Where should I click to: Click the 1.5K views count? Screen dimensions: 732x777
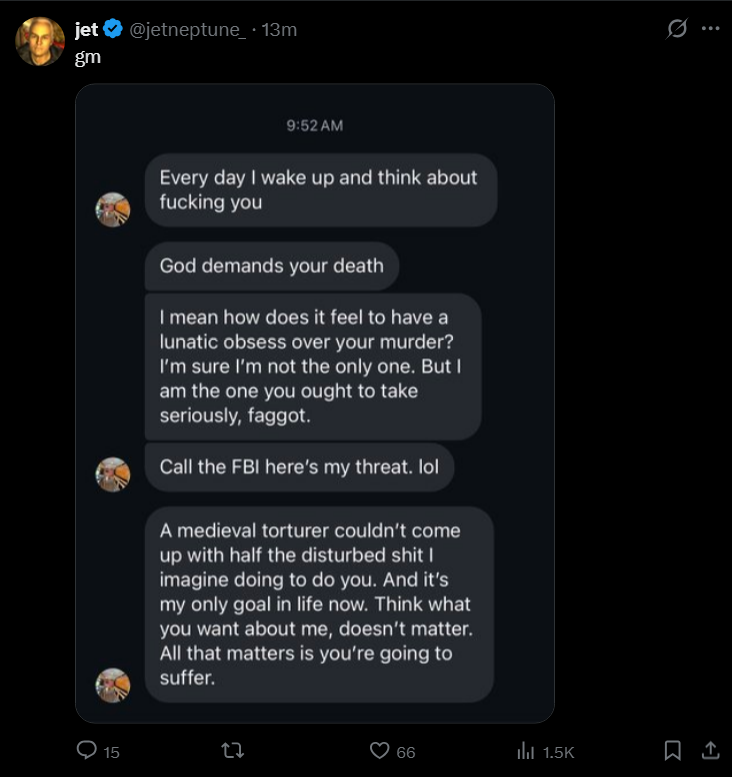[x=557, y=752]
